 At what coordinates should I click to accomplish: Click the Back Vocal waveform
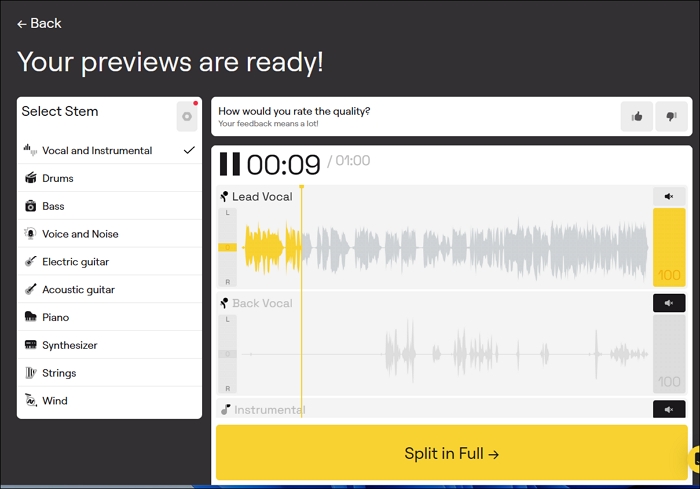tap(440, 353)
